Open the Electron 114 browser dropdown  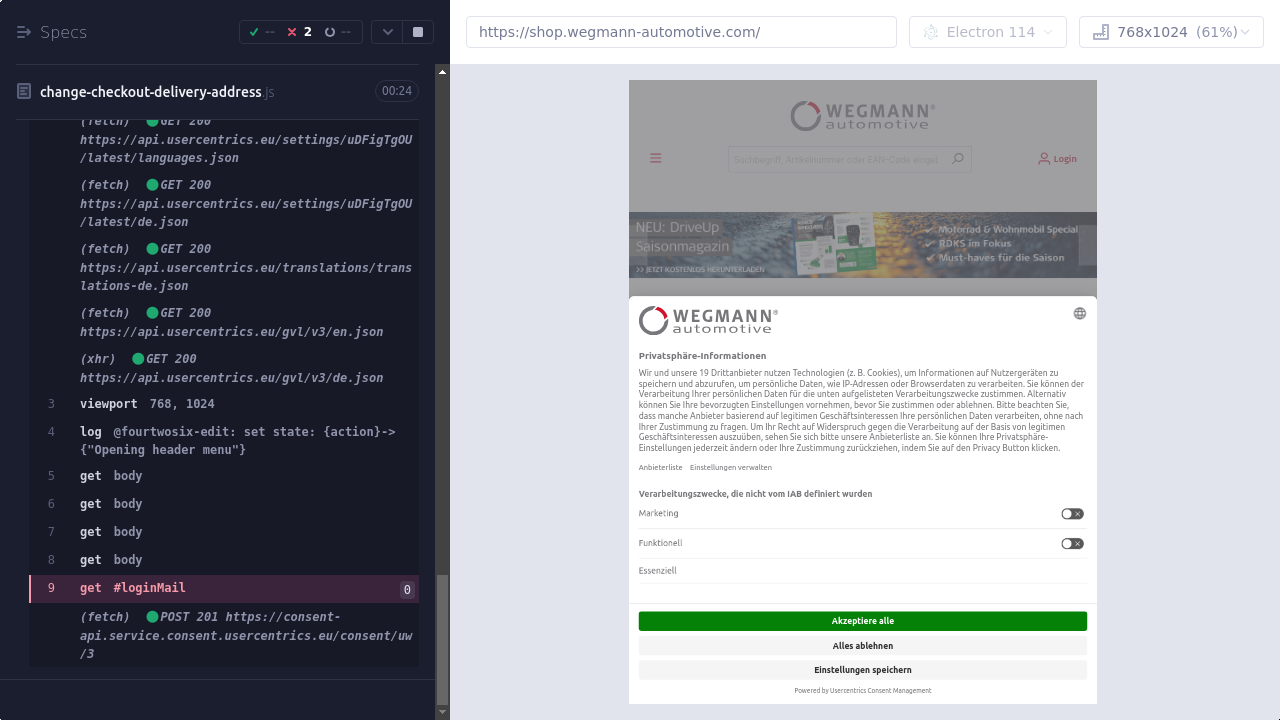[x=987, y=32]
